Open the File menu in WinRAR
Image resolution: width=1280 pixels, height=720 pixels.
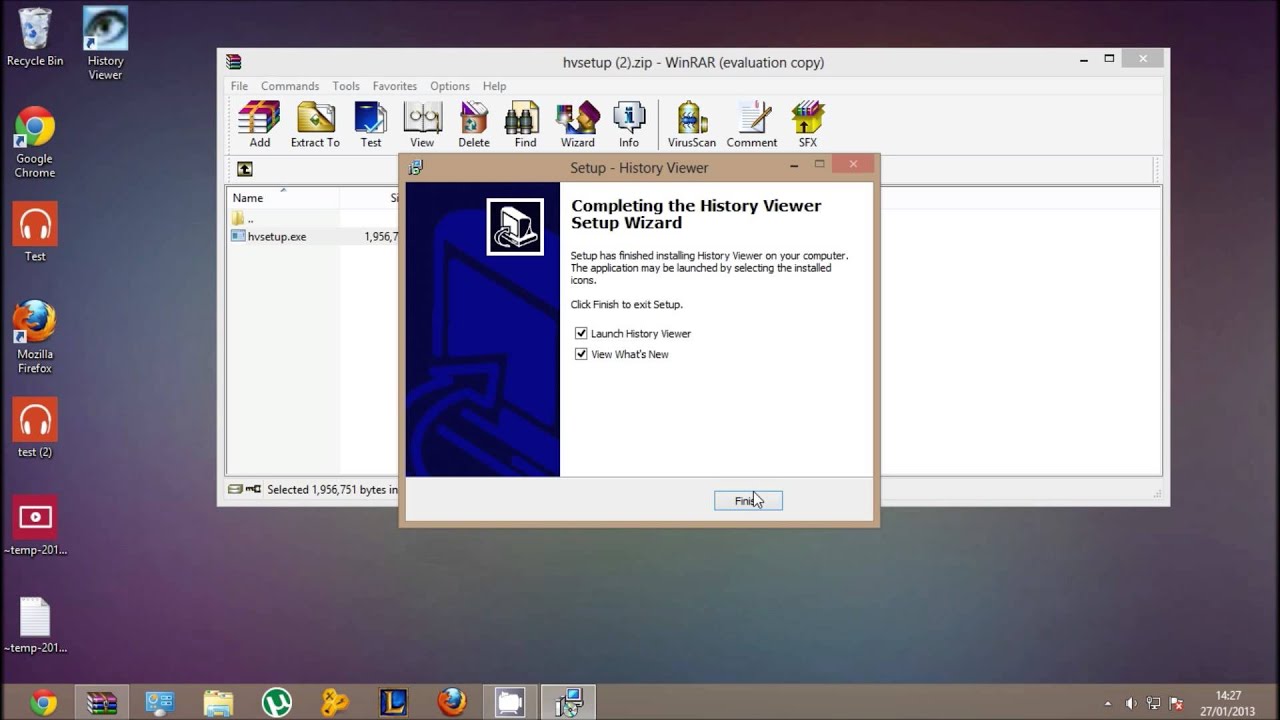coord(240,86)
